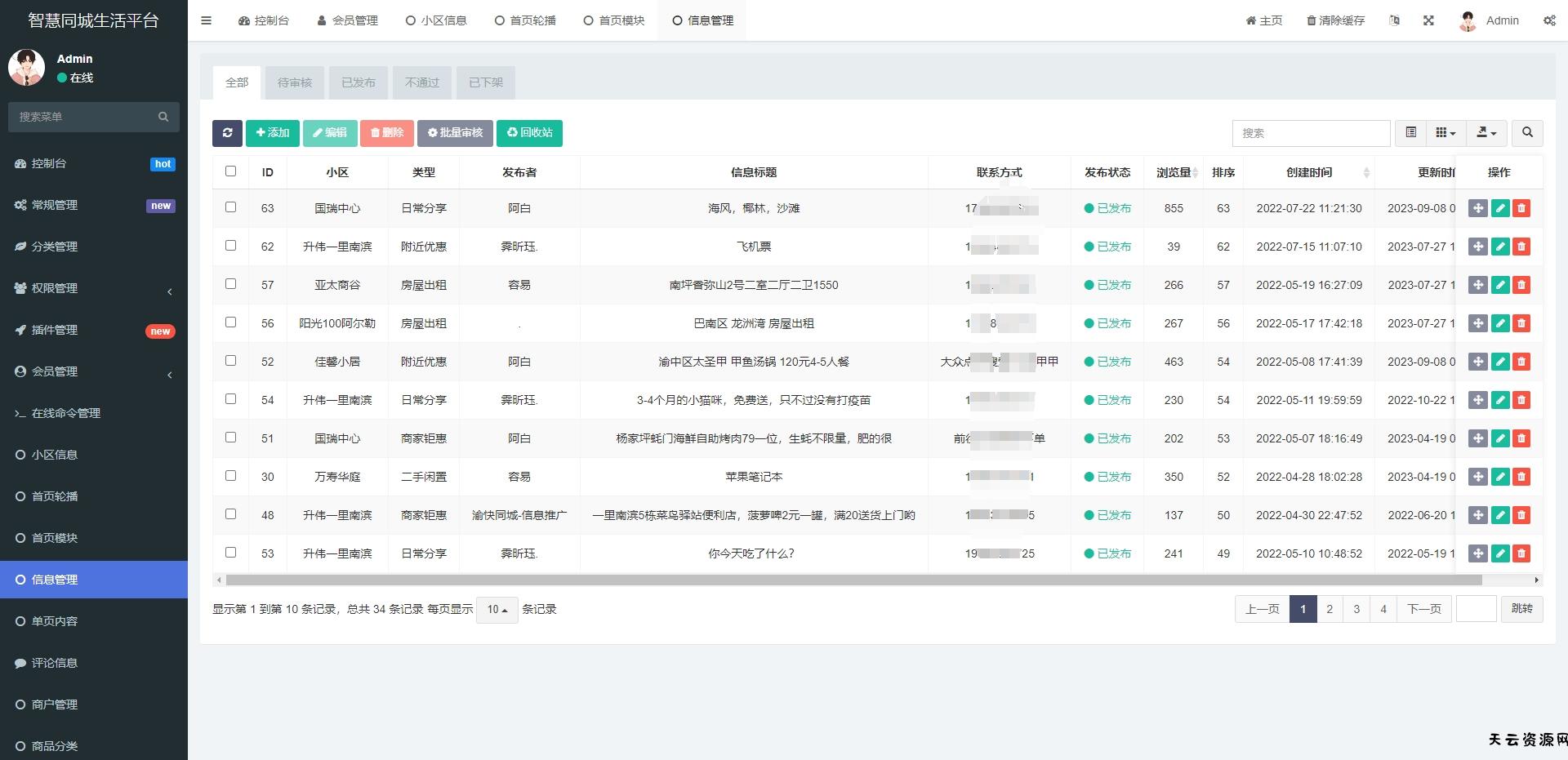
Task: Click the red delete icon for row 62
Action: click(x=1521, y=247)
